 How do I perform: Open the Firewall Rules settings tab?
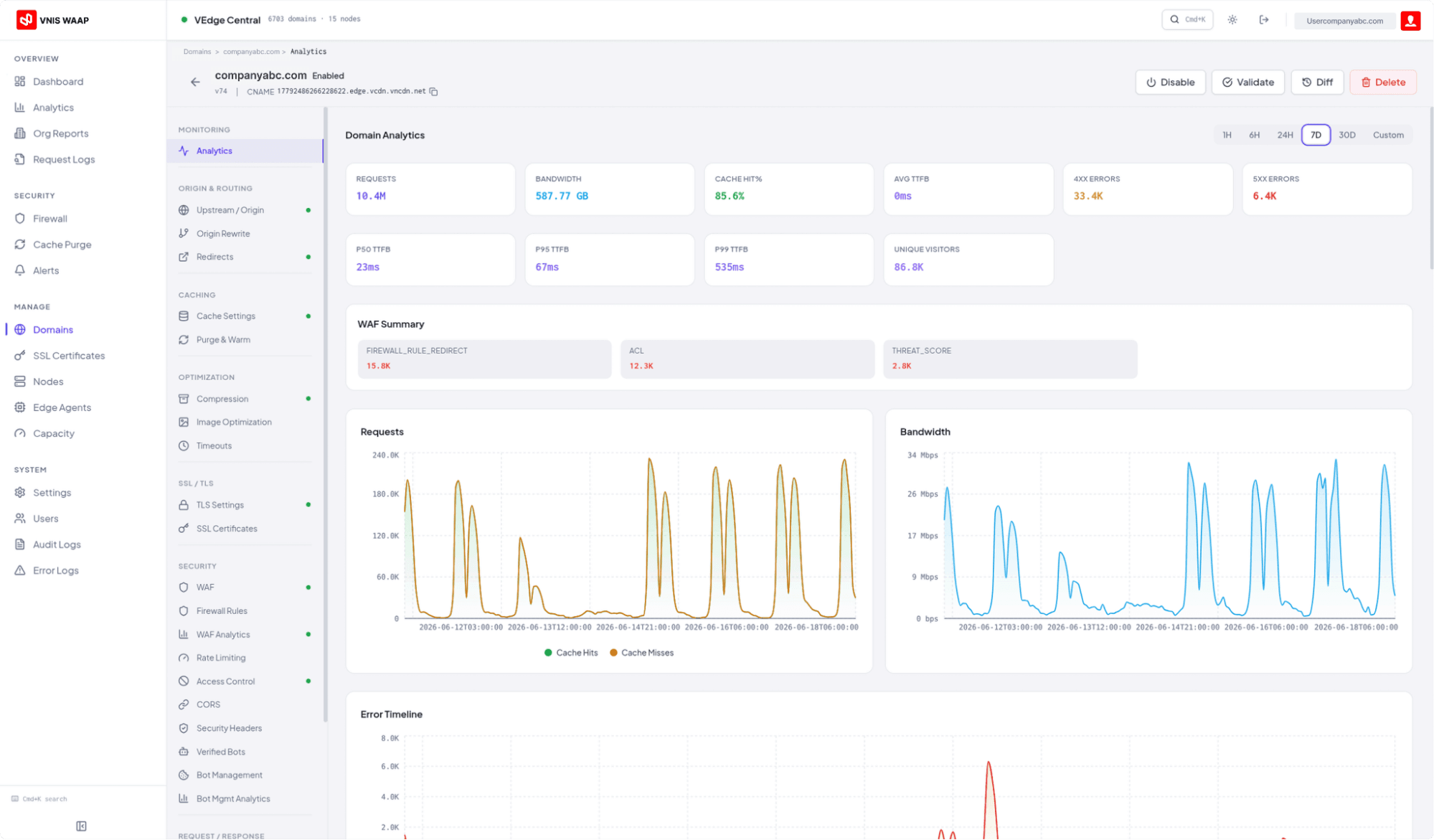(222, 611)
